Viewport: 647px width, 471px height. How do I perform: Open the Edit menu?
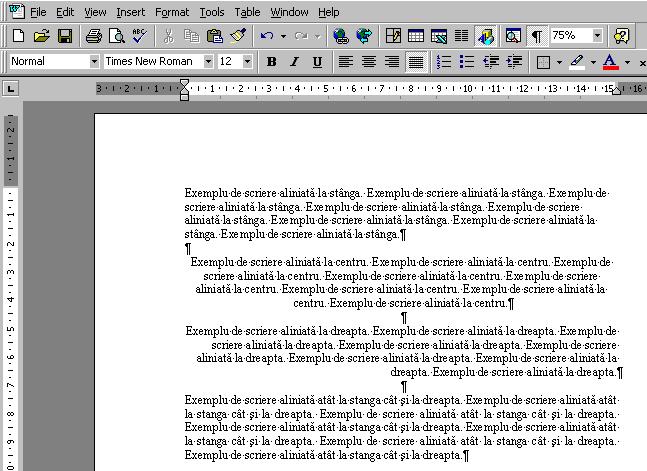tap(65, 12)
